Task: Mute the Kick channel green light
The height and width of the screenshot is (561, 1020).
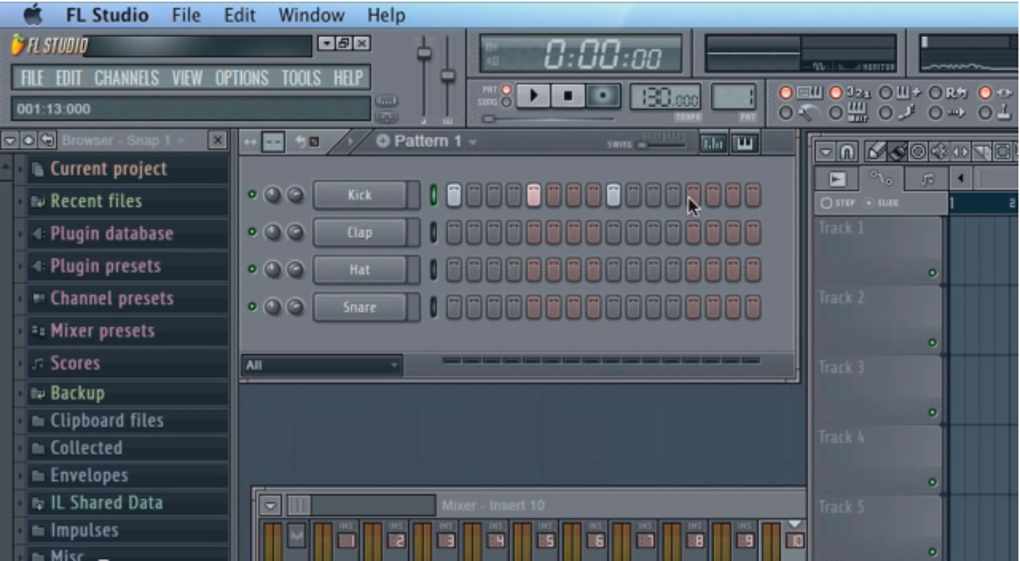Action: (252, 195)
